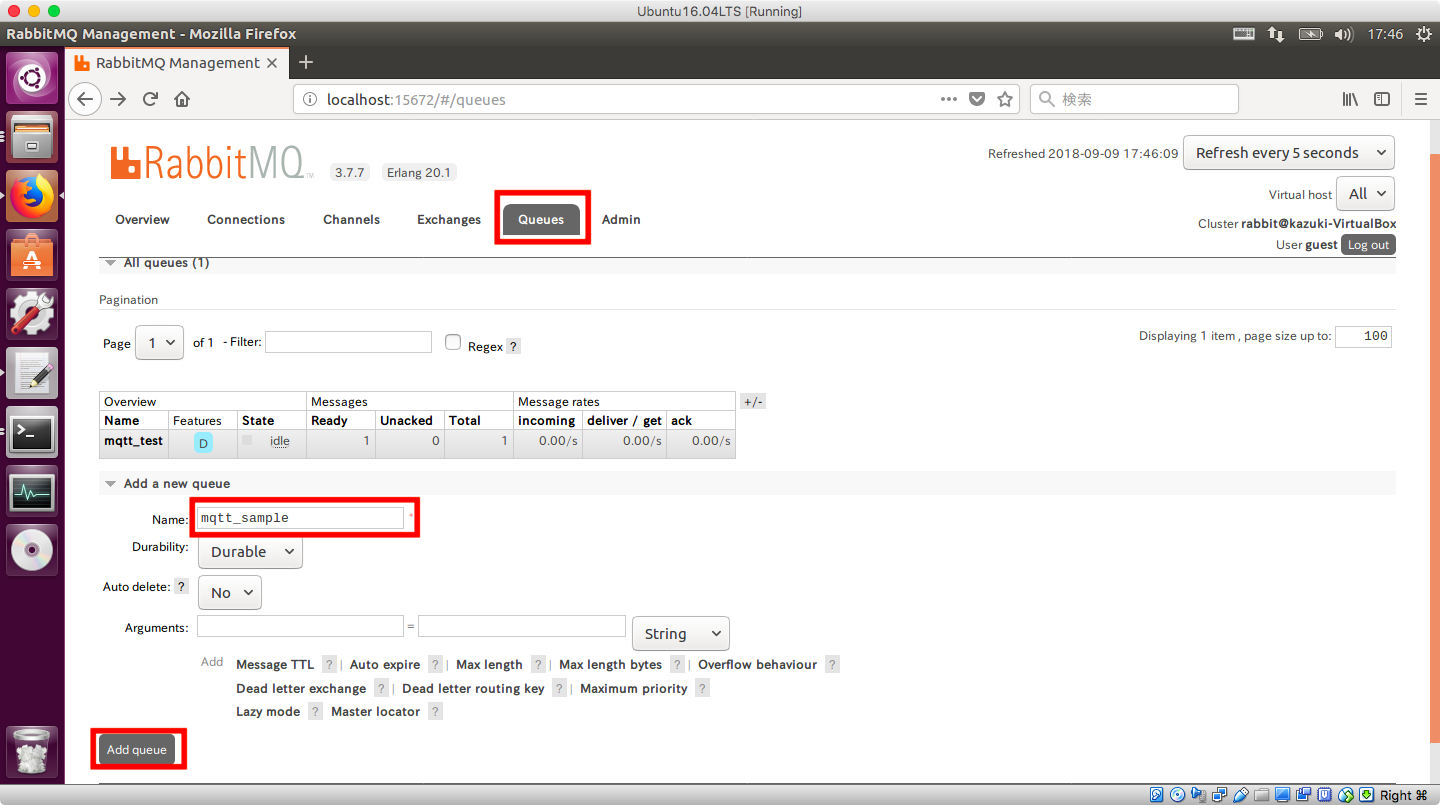Open Firefox library icon
This screenshot has height=805, width=1440.
(1350, 99)
